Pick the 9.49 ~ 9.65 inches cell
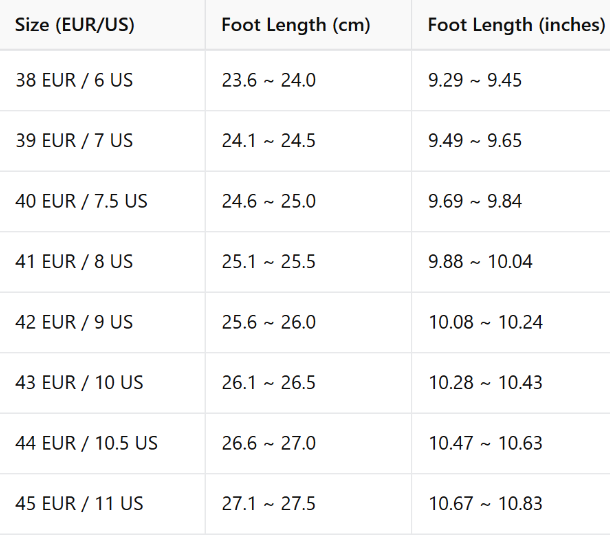The width and height of the screenshot is (610, 535). pos(475,141)
